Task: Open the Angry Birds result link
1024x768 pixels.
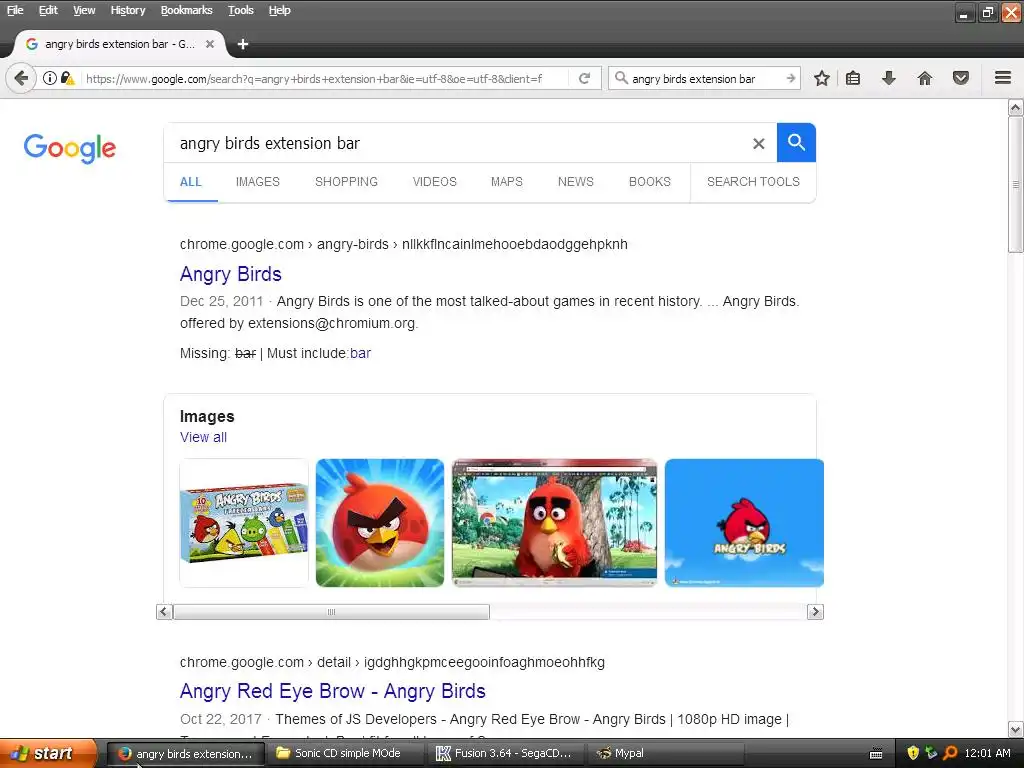Action: [231, 274]
